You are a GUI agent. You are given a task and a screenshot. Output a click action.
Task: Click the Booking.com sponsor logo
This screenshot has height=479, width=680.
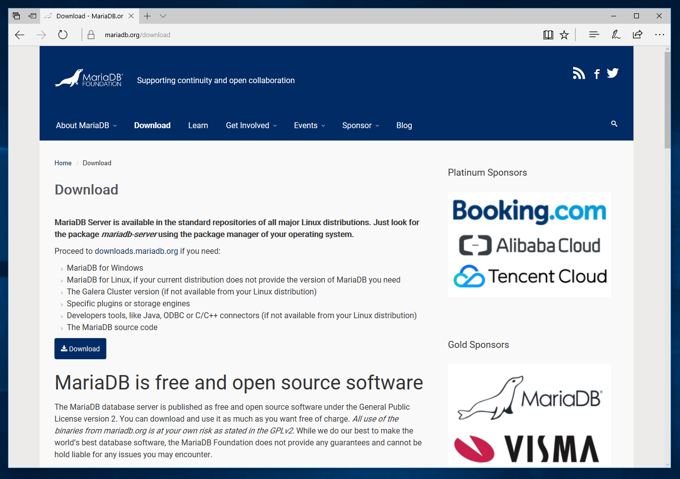click(x=530, y=211)
